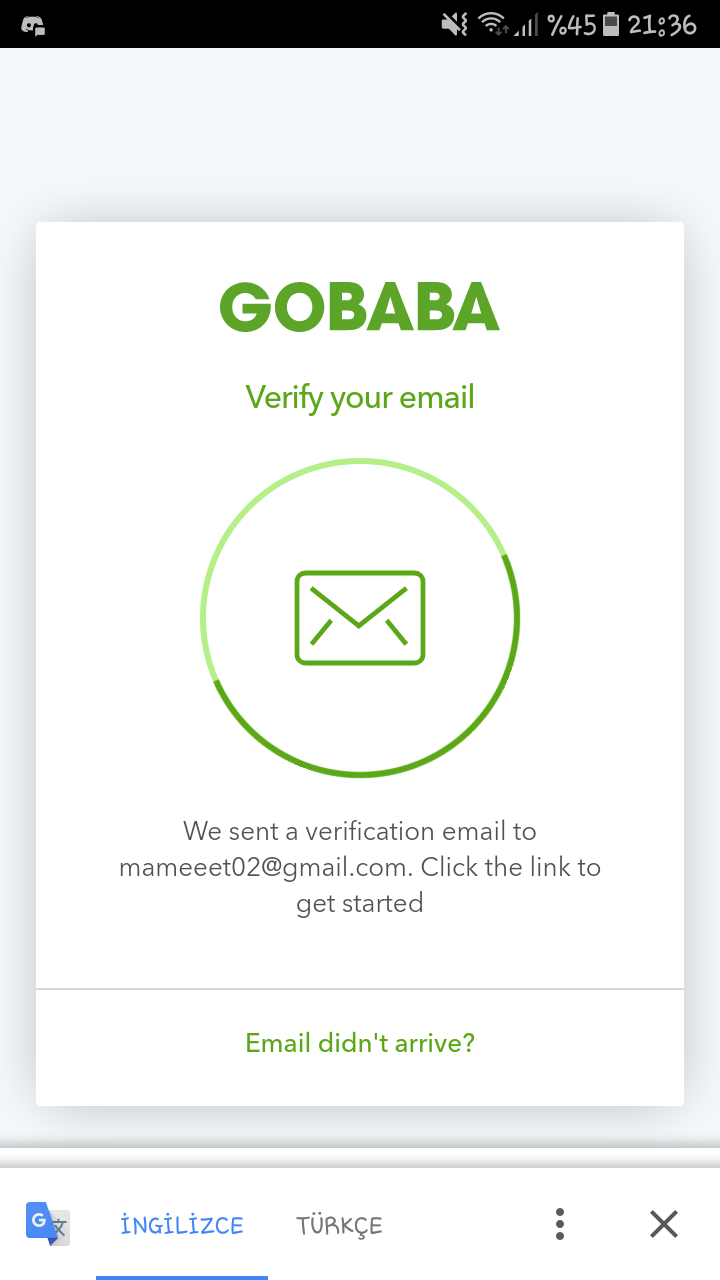720x1280 pixels.
Task: Tap the notification icon at top-left
Action: [32, 25]
